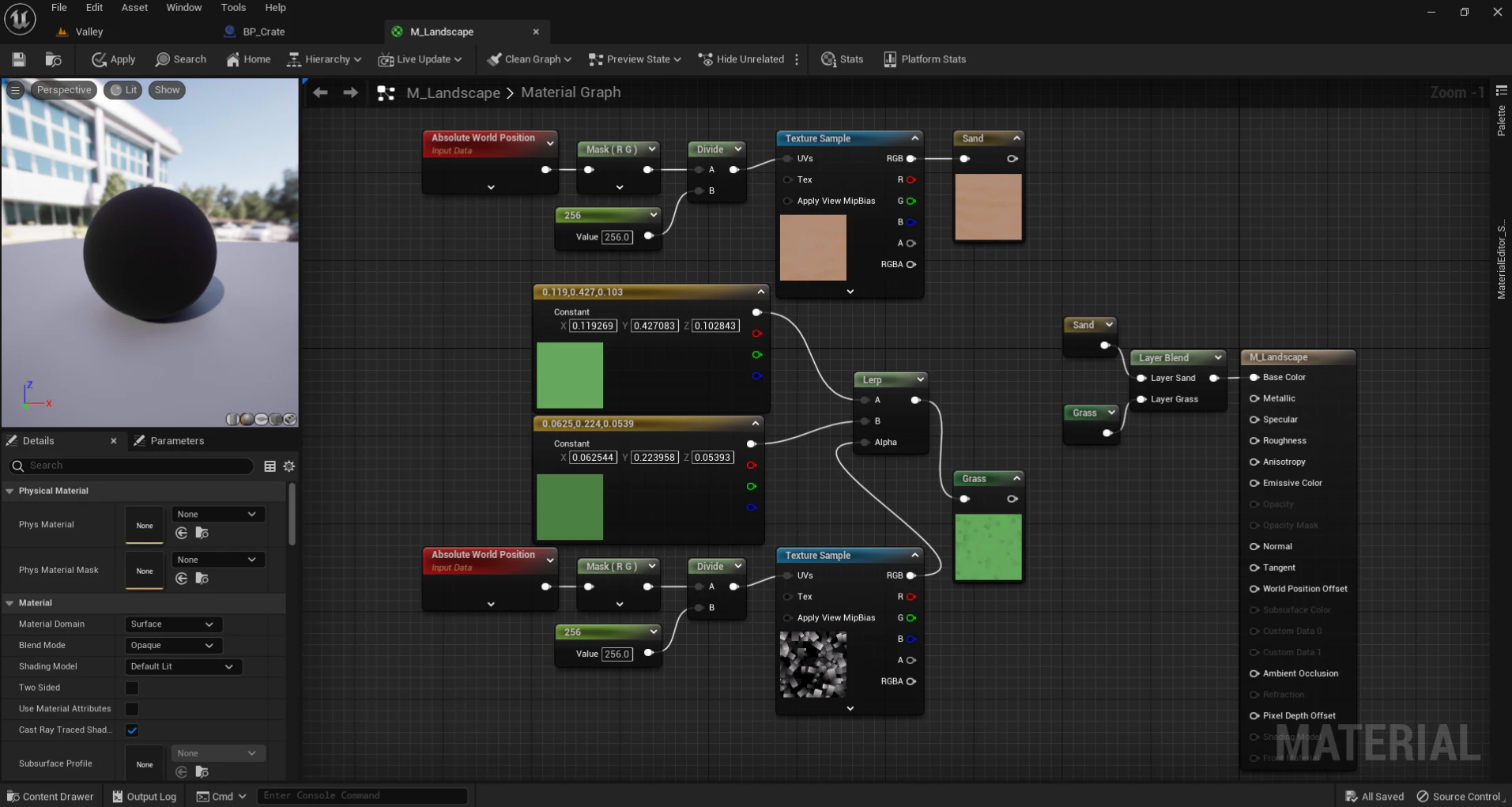This screenshot has width=1512, height=807.
Task: Open the Blend Mode Opaque dropdown
Action: [173, 646]
